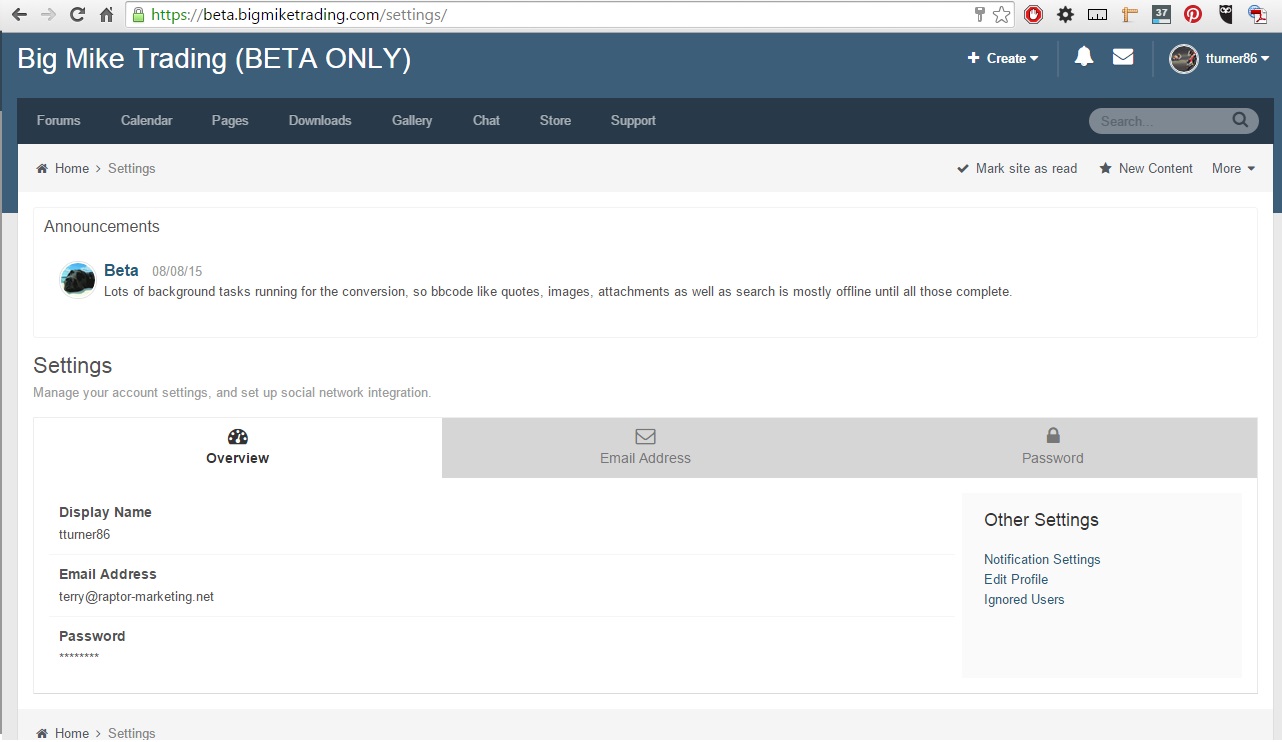Click the Beta announcement author avatar

78,280
